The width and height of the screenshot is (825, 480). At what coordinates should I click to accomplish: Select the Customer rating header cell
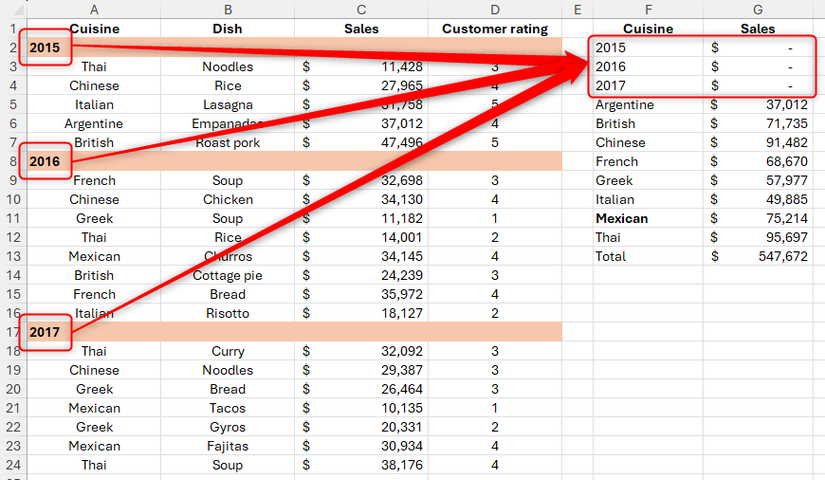click(495, 29)
